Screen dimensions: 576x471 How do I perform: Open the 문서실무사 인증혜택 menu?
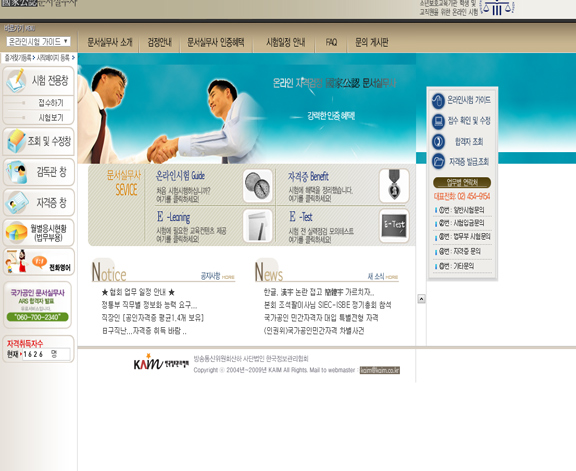coord(216,42)
